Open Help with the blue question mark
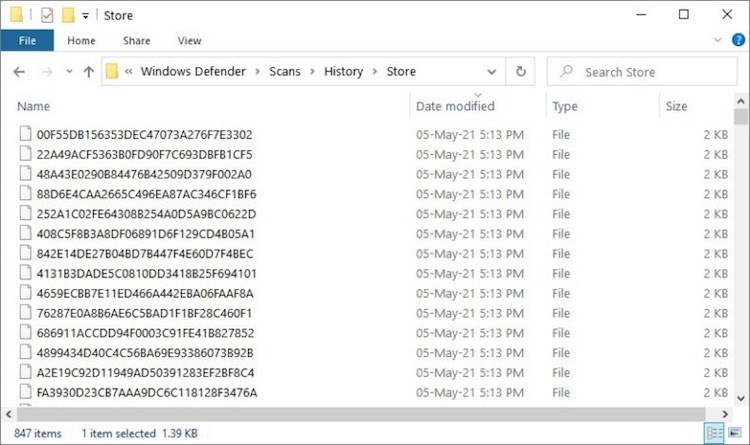Image resolution: width=750 pixels, height=445 pixels. pyautogui.click(x=738, y=40)
